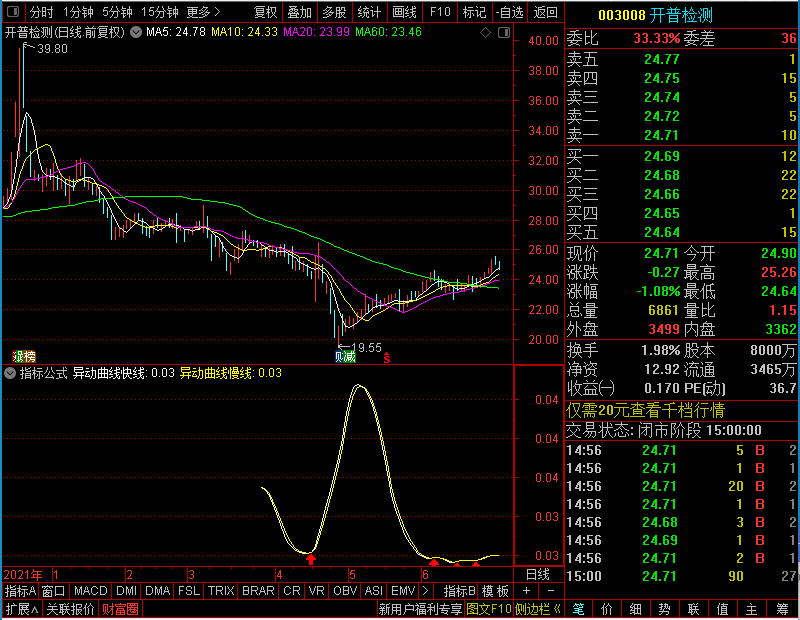Viewport: 800px width, 620px height.
Task: Switch indicator to EMV
Action: pos(403,591)
